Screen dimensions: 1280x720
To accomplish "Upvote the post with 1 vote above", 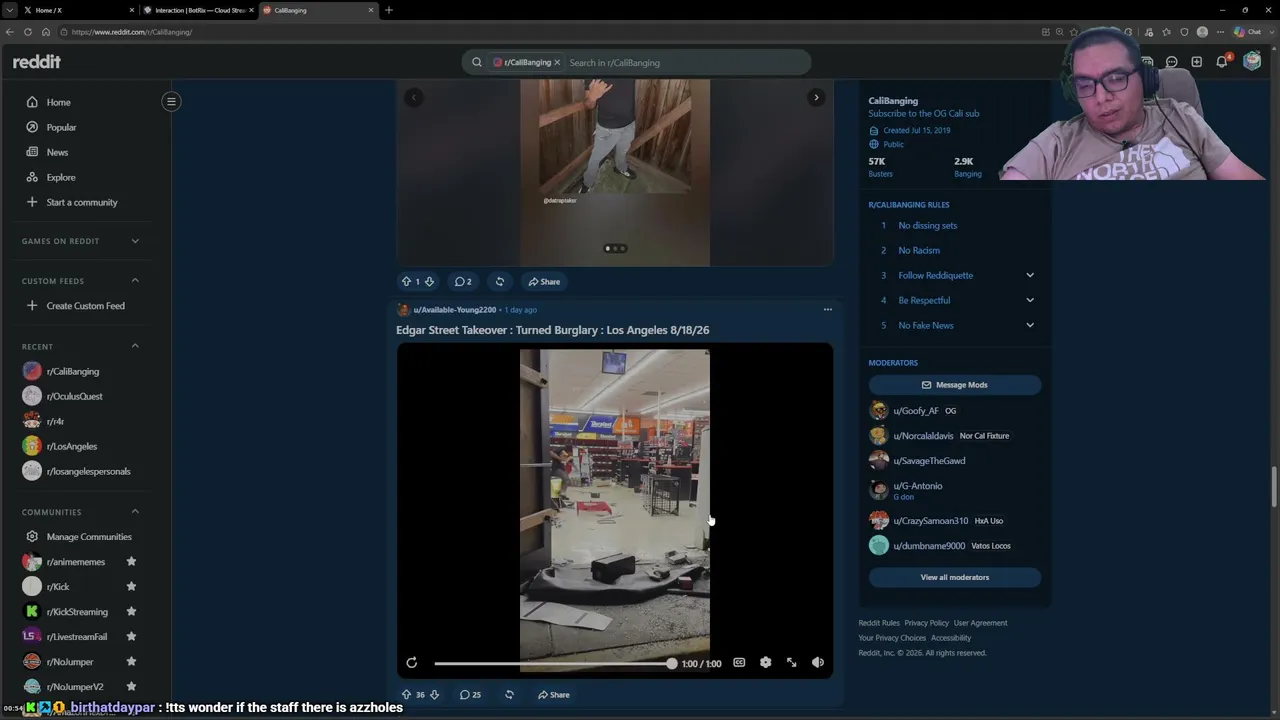I will (x=406, y=281).
